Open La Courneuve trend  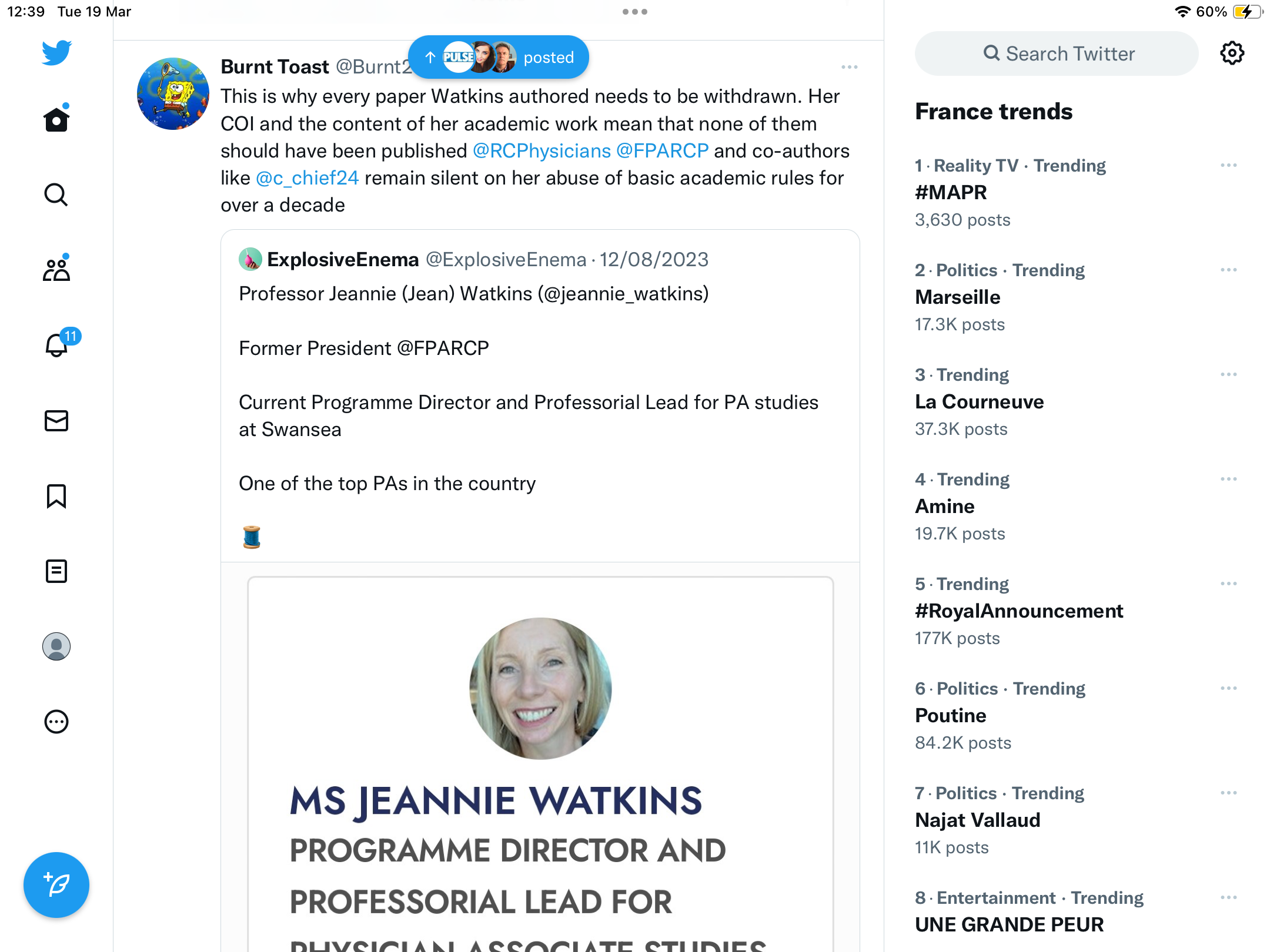click(x=979, y=401)
